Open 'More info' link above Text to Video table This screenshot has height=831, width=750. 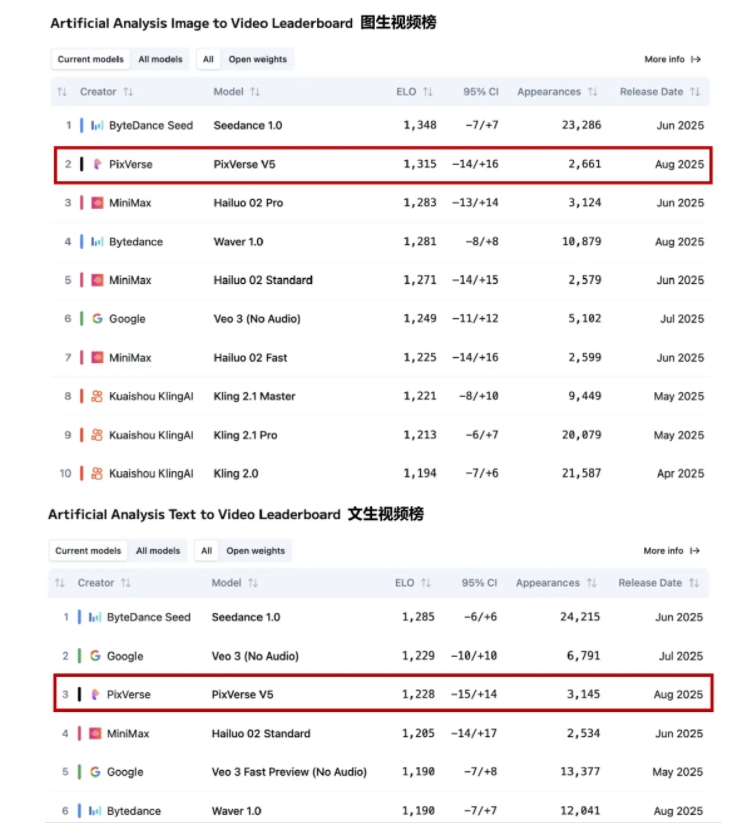[671, 551]
